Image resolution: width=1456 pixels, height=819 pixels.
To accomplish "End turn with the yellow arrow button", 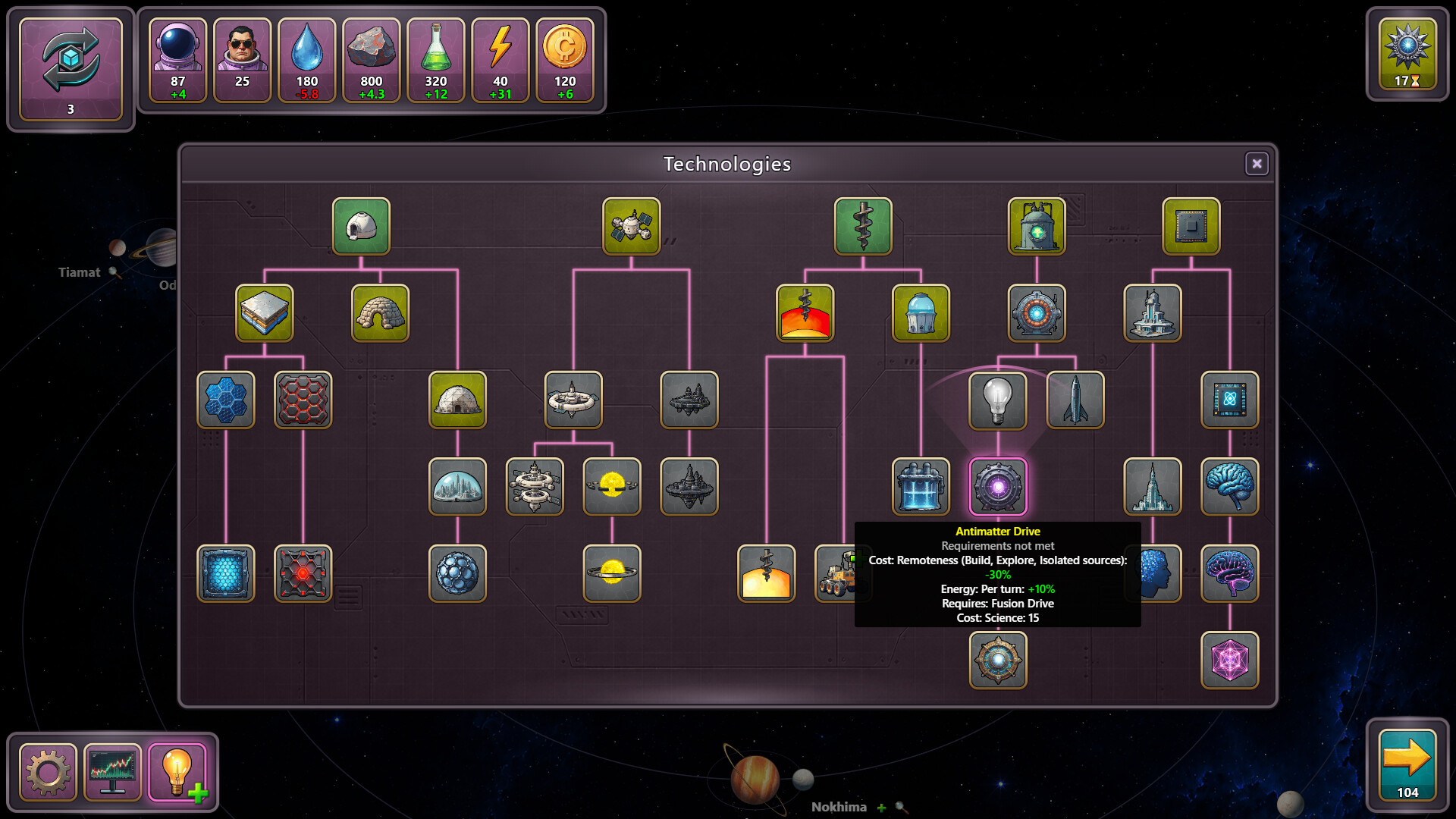I will pos(1407,764).
